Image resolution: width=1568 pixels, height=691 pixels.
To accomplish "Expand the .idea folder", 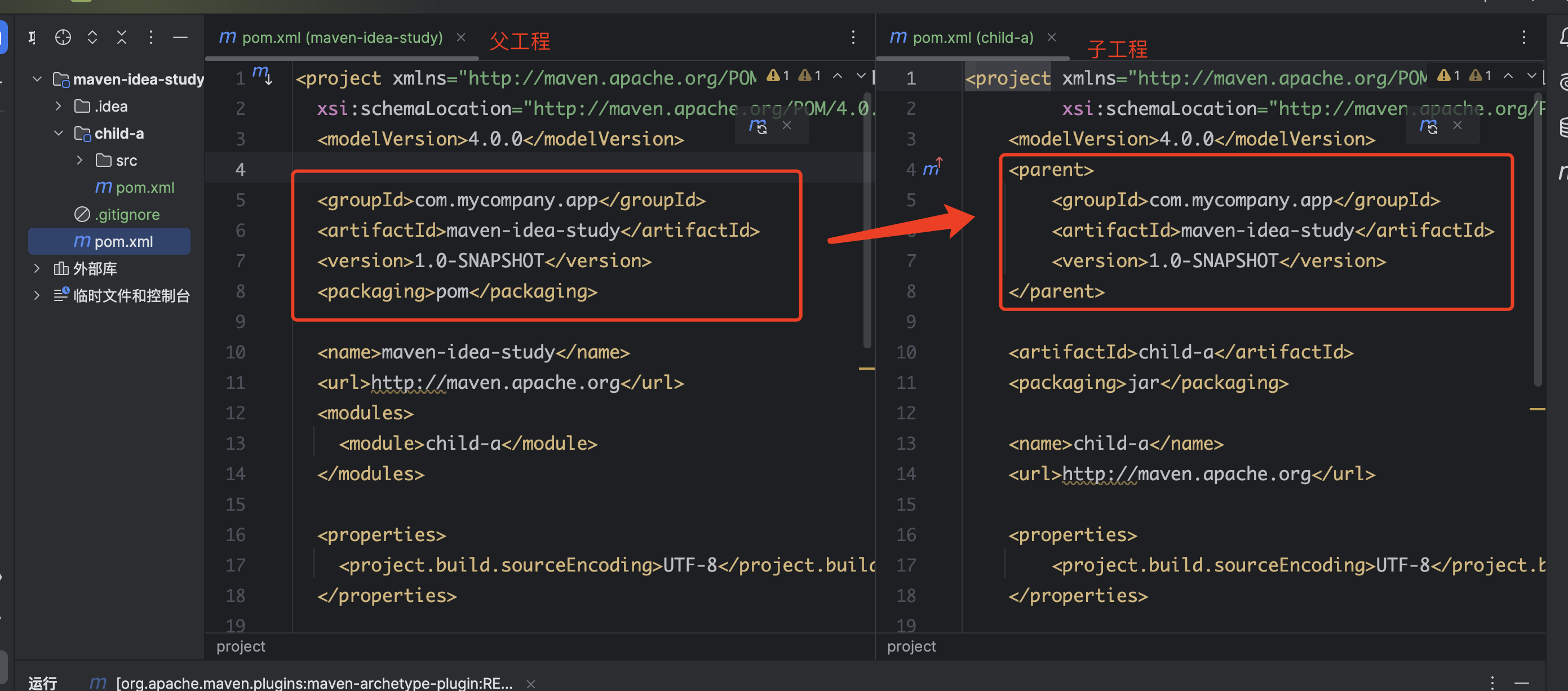I will click(59, 106).
